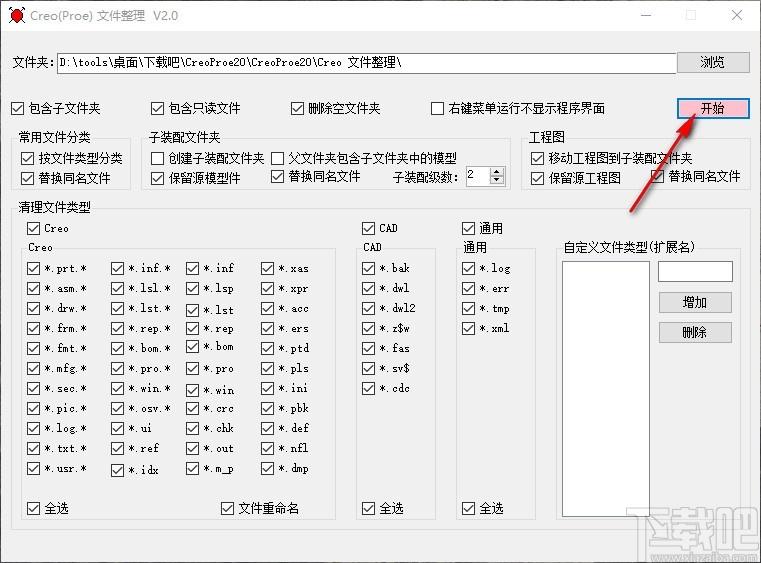
Task: Click the 增加 add button
Action: [695, 302]
